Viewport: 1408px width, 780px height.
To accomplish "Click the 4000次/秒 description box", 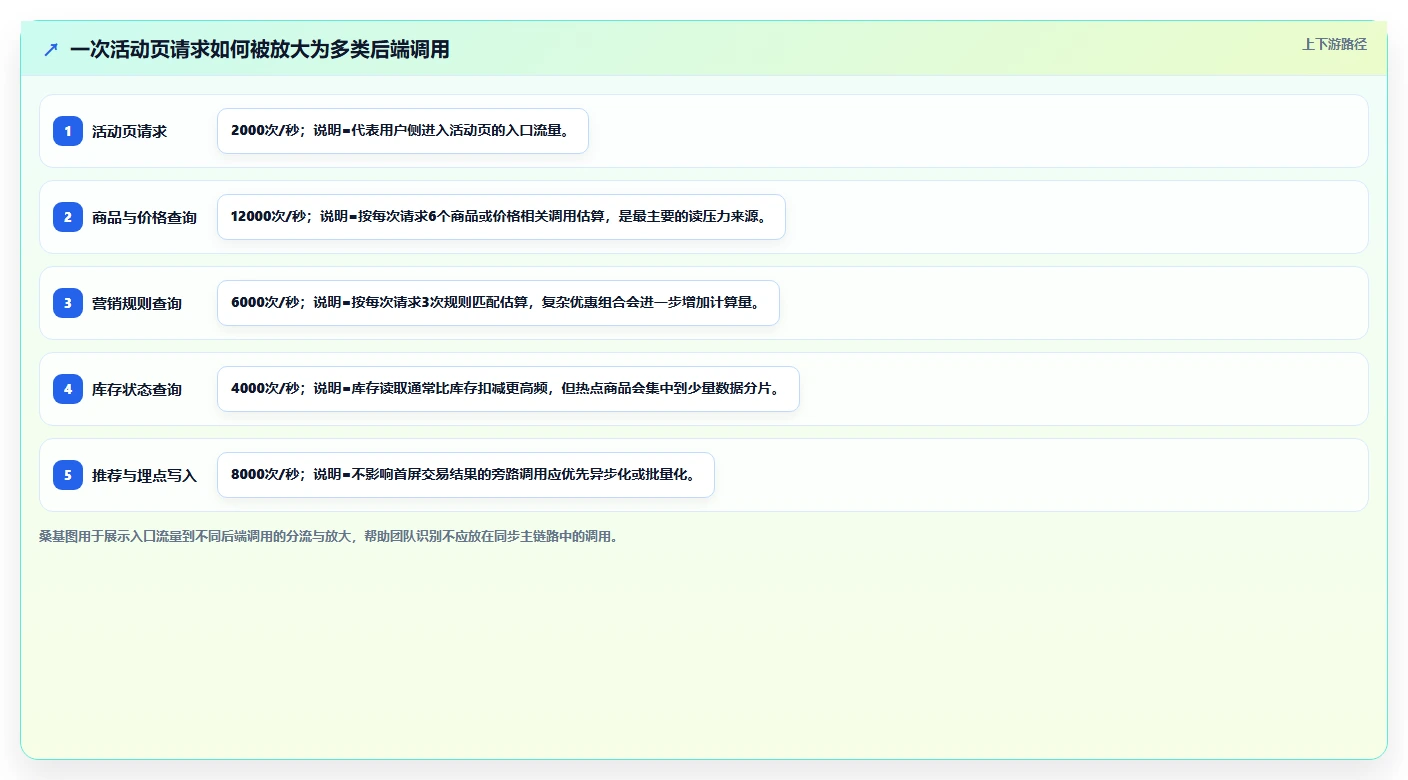I will [508, 389].
